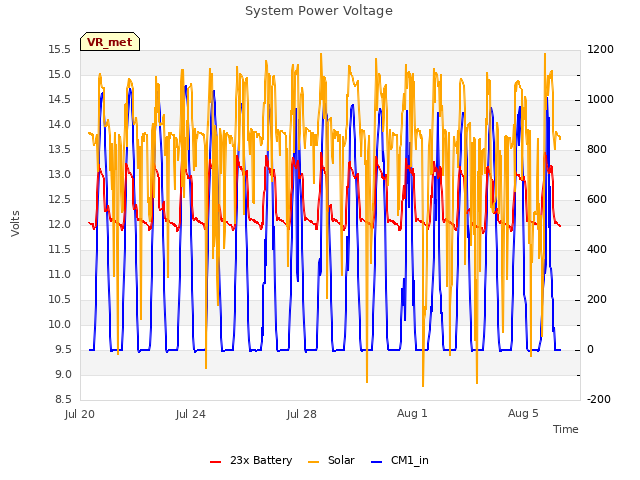Click the 8.5 left axis value
This screenshot has height=480, width=640.
point(63,399)
